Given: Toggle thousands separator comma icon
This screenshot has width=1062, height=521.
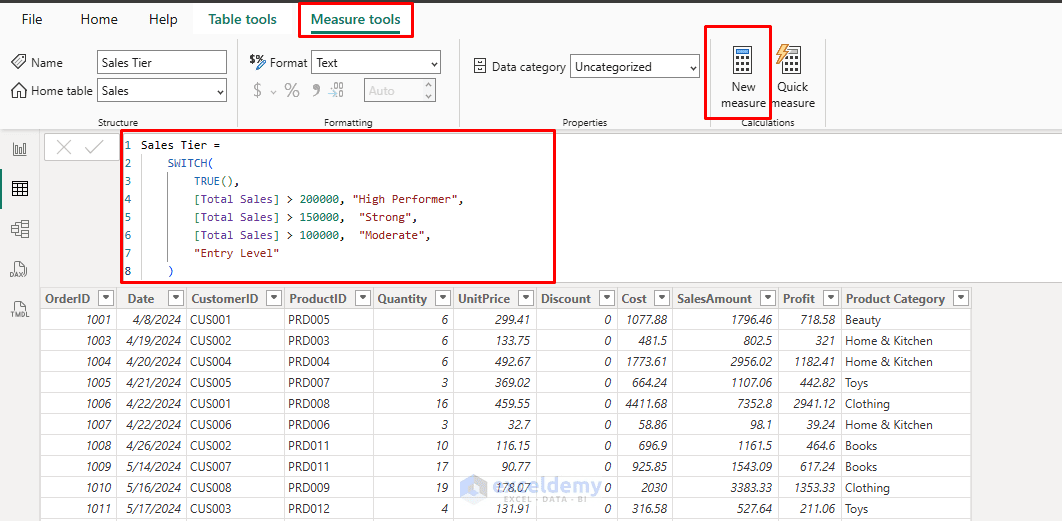Looking at the screenshot, I should pyautogui.click(x=316, y=90).
